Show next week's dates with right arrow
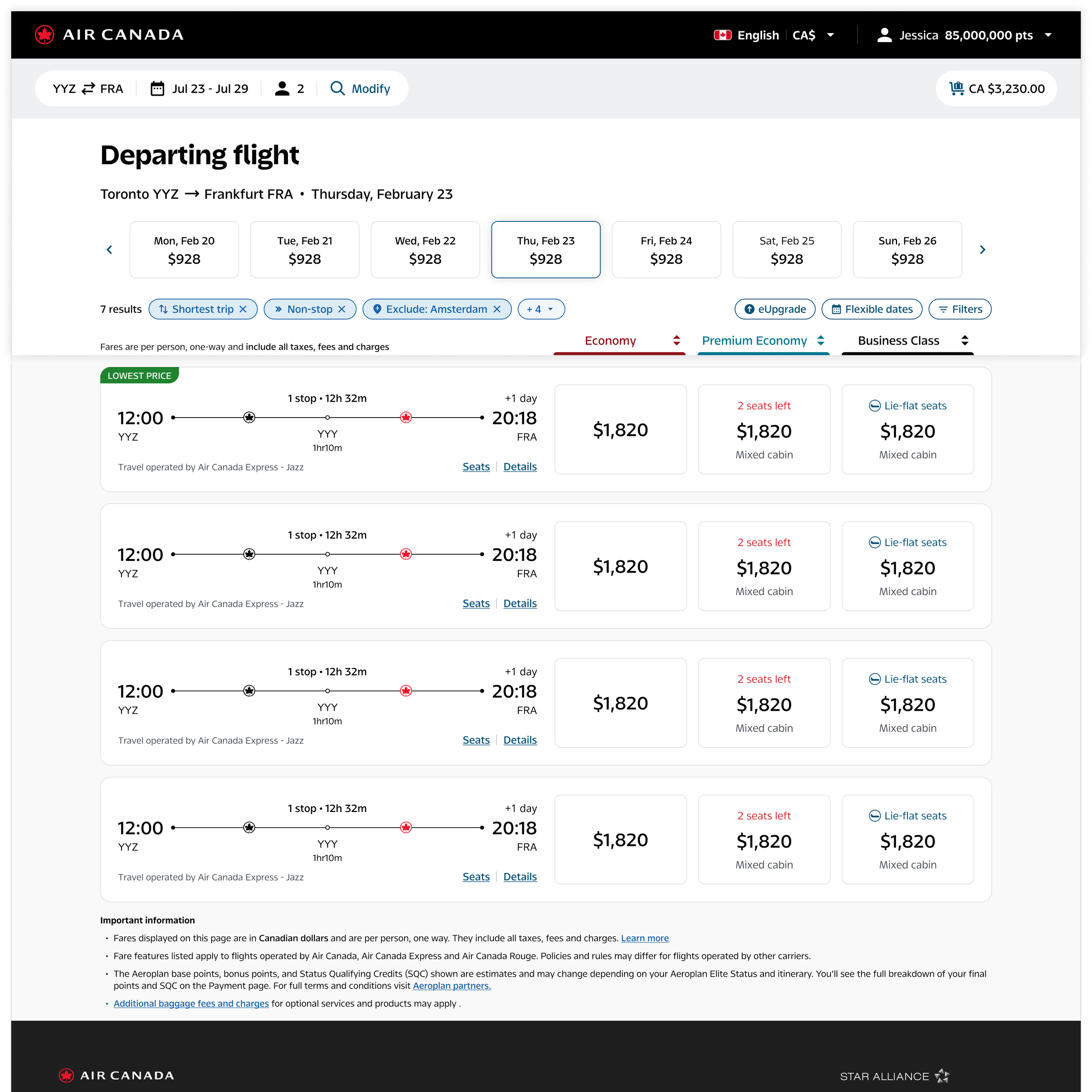The width and height of the screenshot is (1092, 1092). coord(982,250)
